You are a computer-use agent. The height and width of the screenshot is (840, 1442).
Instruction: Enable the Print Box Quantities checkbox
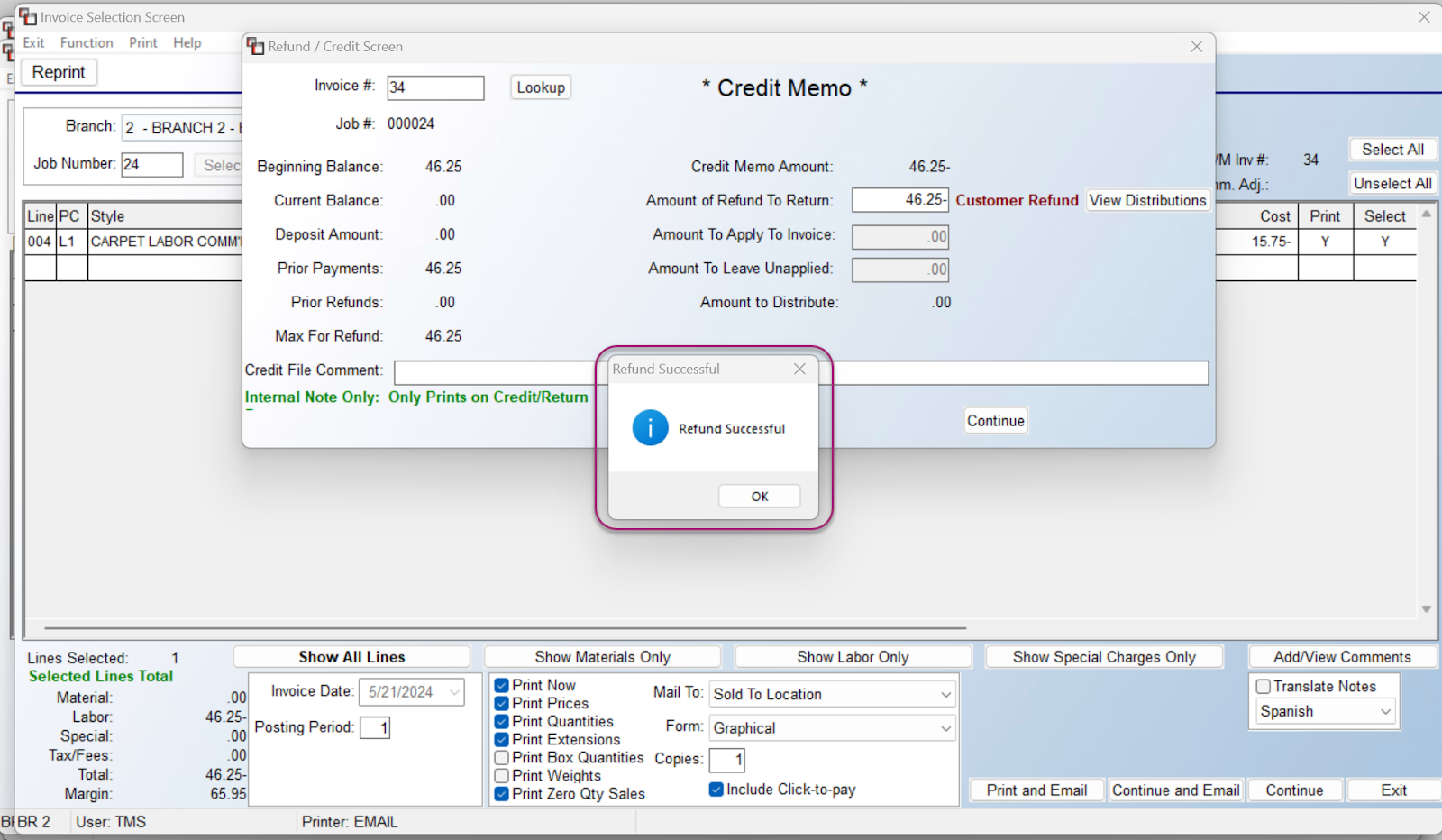click(x=502, y=757)
